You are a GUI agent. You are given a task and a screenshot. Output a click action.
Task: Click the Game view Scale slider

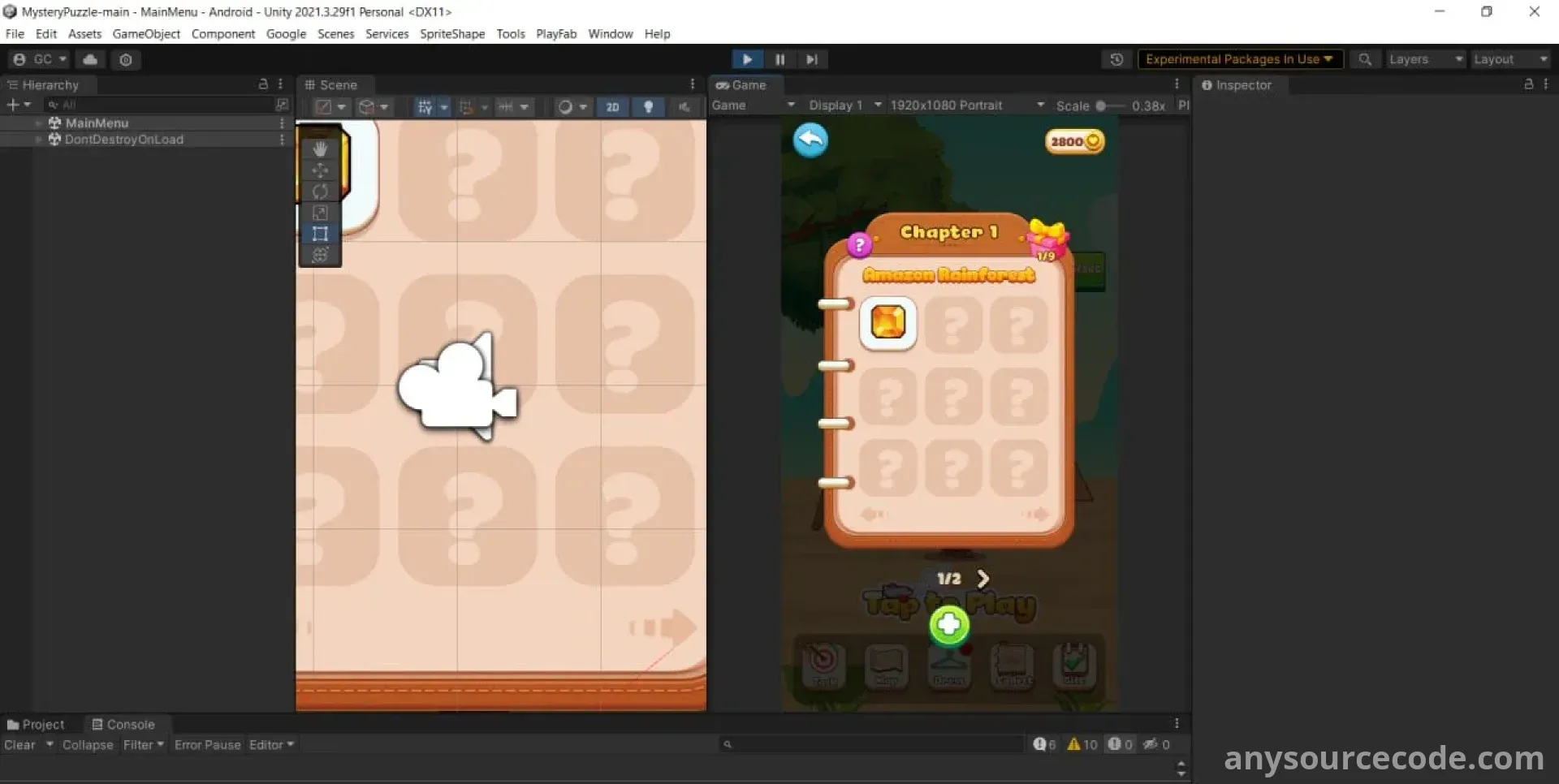[1109, 106]
